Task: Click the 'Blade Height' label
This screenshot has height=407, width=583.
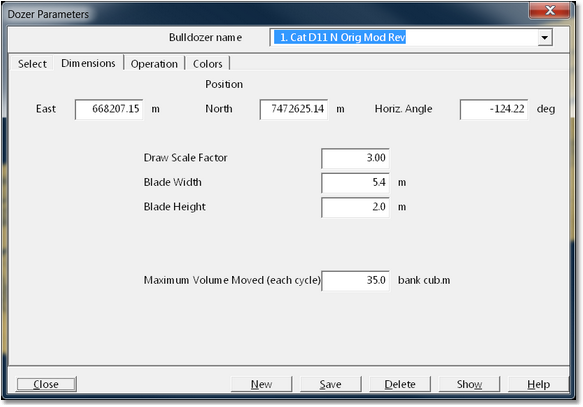Action: click(174, 207)
